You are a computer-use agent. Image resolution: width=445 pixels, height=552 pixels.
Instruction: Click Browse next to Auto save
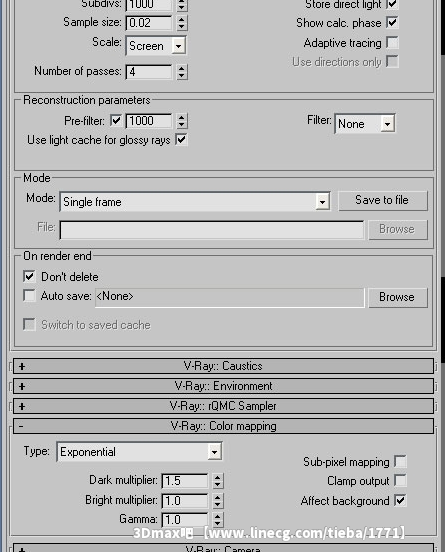pyautogui.click(x=398, y=297)
